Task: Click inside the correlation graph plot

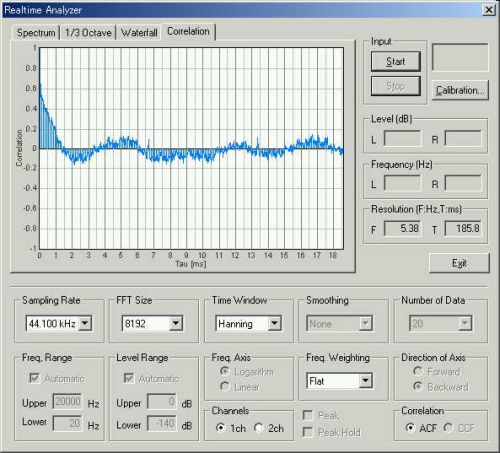Action: pos(191,148)
